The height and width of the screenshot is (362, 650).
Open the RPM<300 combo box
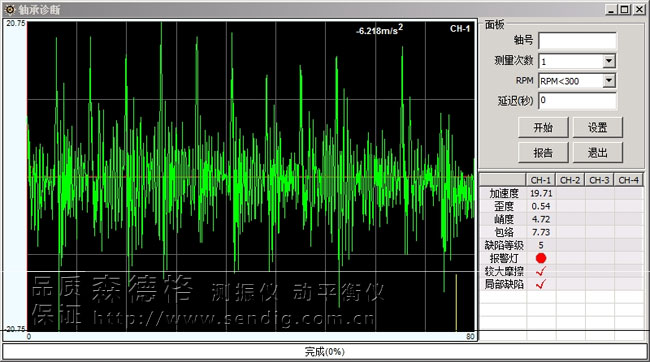tap(577, 81)
